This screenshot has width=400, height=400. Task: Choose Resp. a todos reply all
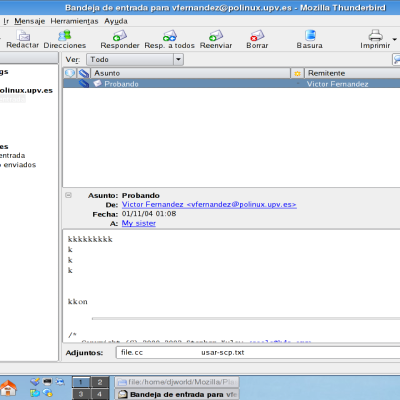(169, 39)
